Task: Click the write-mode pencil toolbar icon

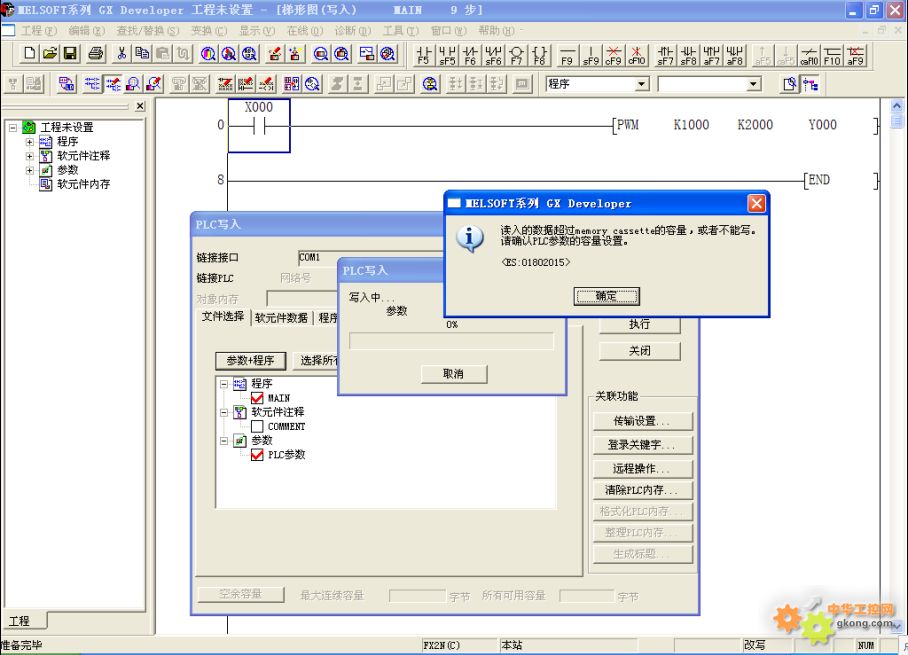Action: click(113, 85)
